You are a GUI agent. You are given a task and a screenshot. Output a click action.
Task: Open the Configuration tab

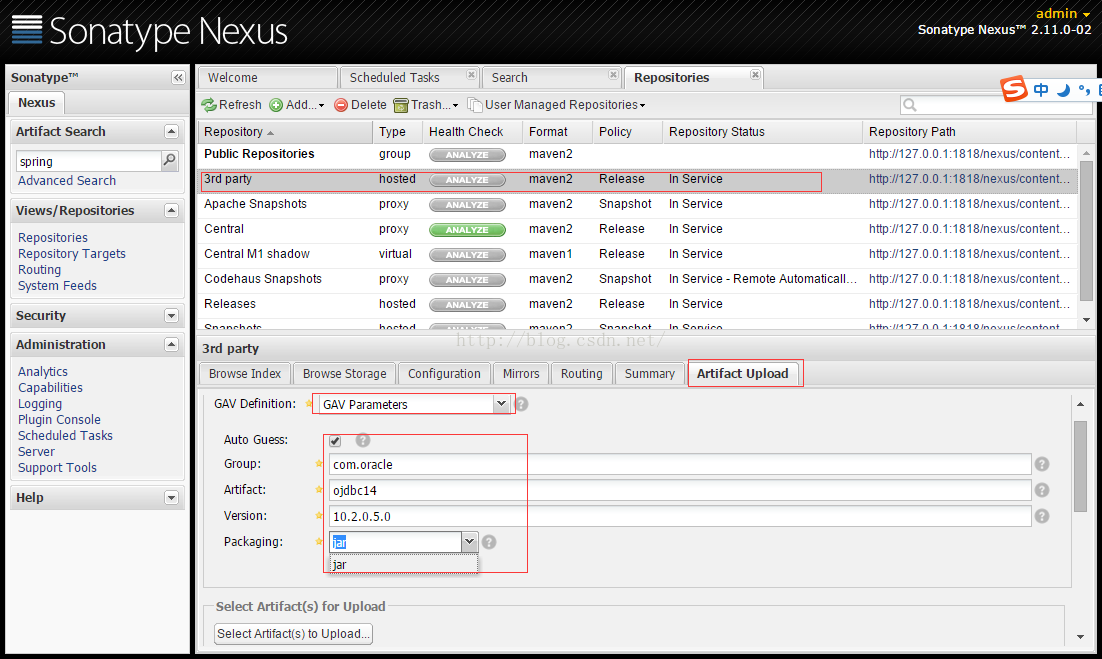click(x=444, y=374)
